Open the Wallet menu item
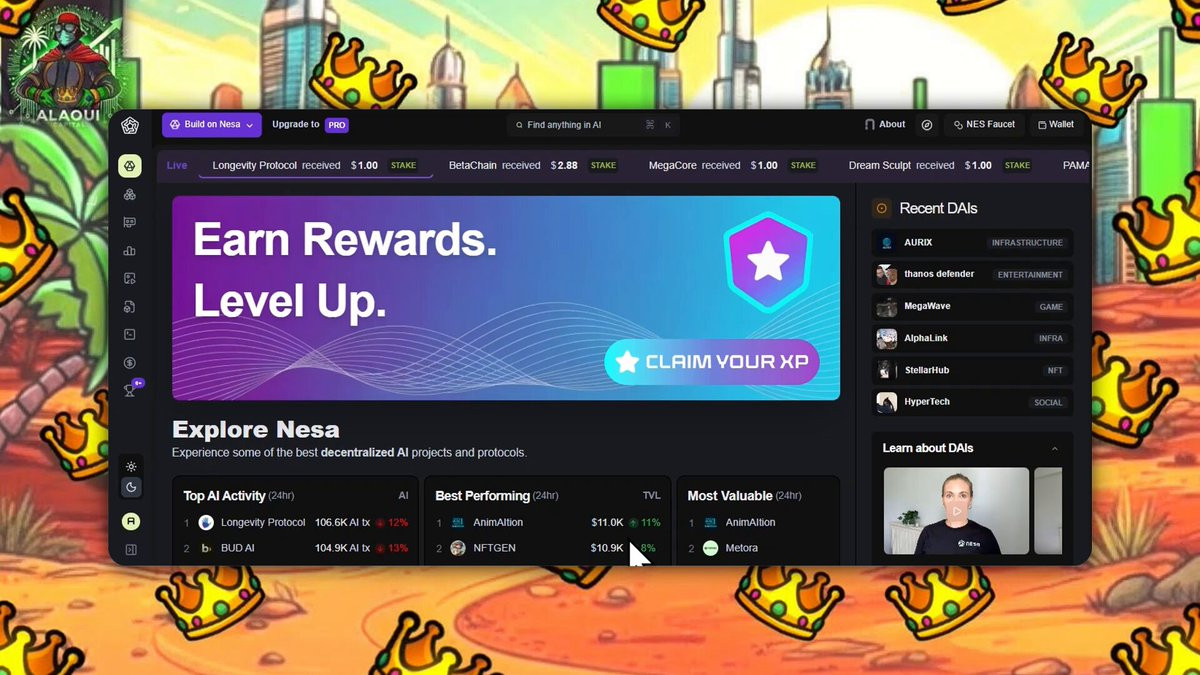Screen dimensions: 1200x675 point(1056,125)
